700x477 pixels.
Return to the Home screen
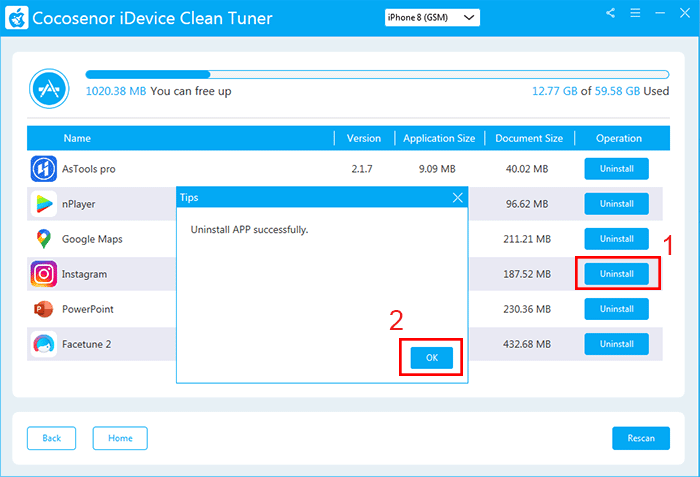[x=120, y=438]
